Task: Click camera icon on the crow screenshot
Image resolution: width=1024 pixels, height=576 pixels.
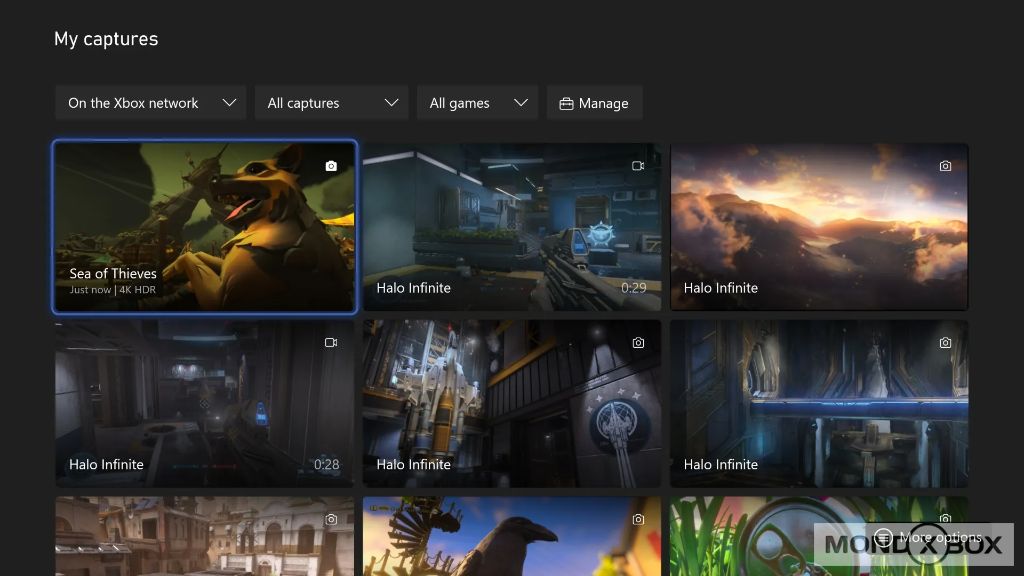Action: point(638,520)
